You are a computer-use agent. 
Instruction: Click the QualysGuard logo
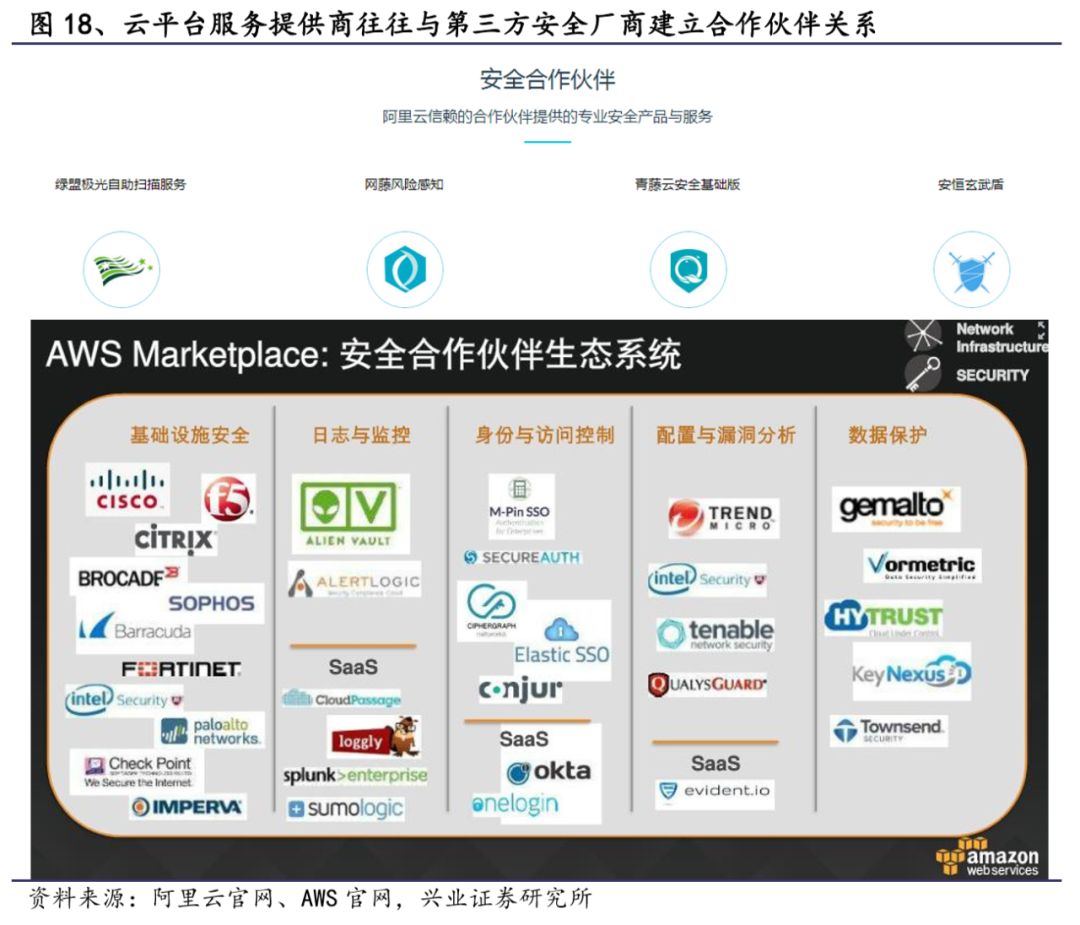[x=707, y=685]
